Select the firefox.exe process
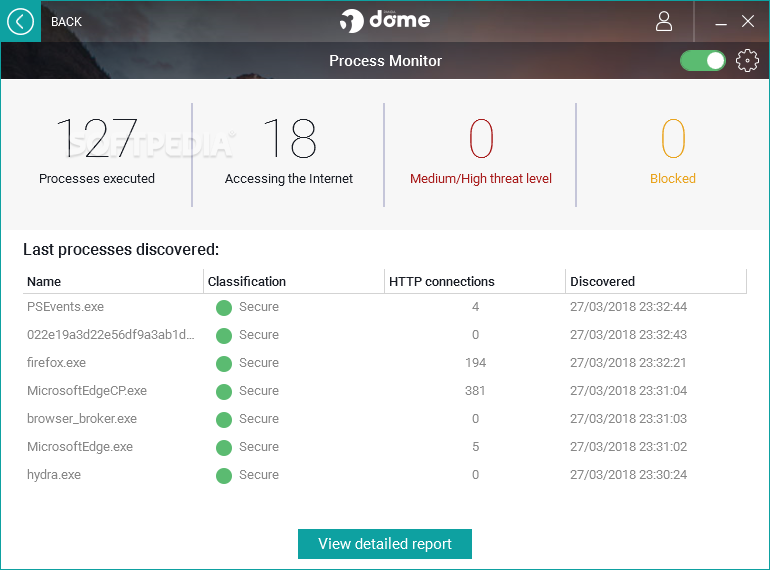The height and width of the screenshot is (570, 770). (x=385, y=363)
